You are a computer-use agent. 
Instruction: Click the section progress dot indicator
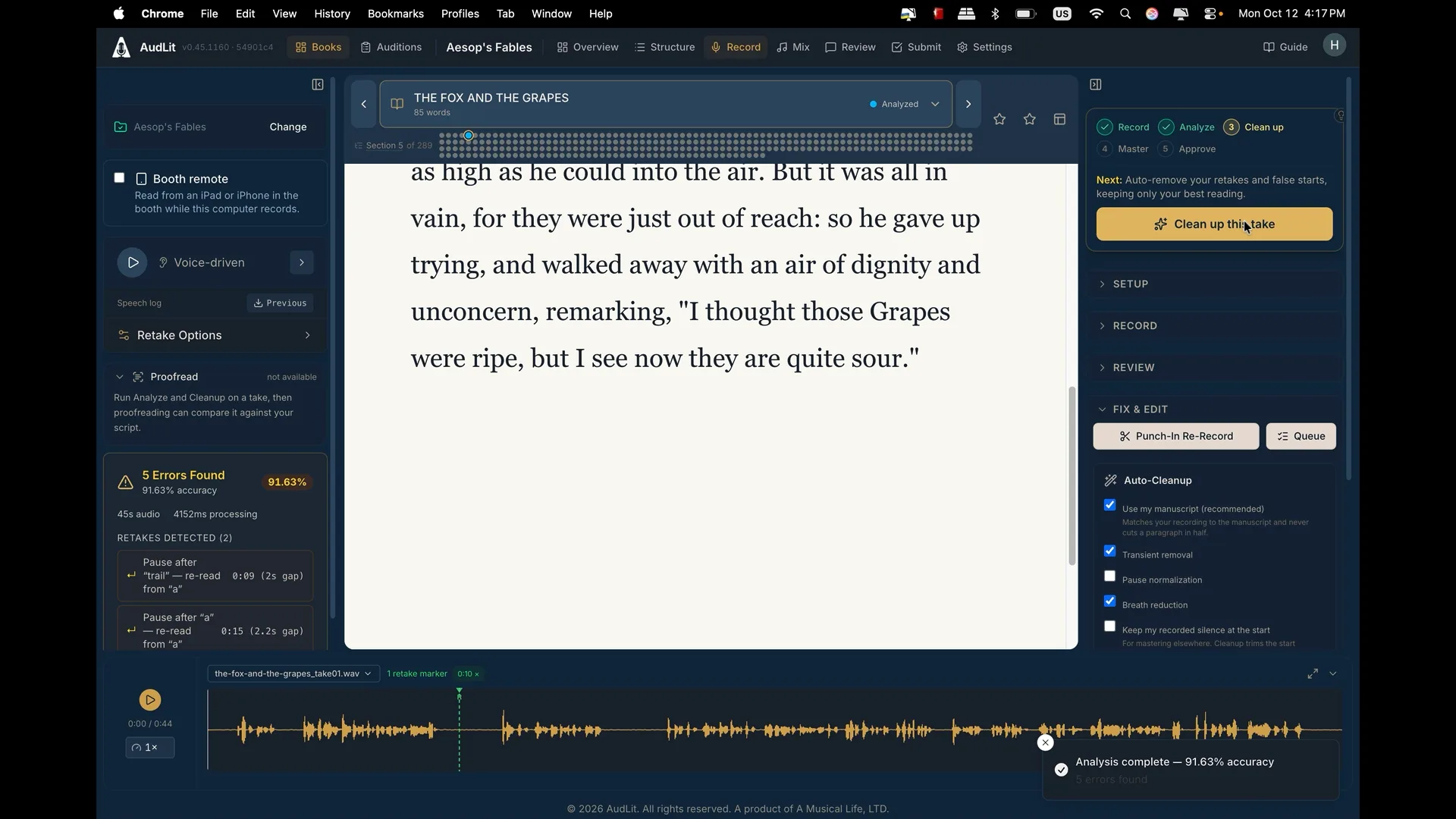(469, 136)
